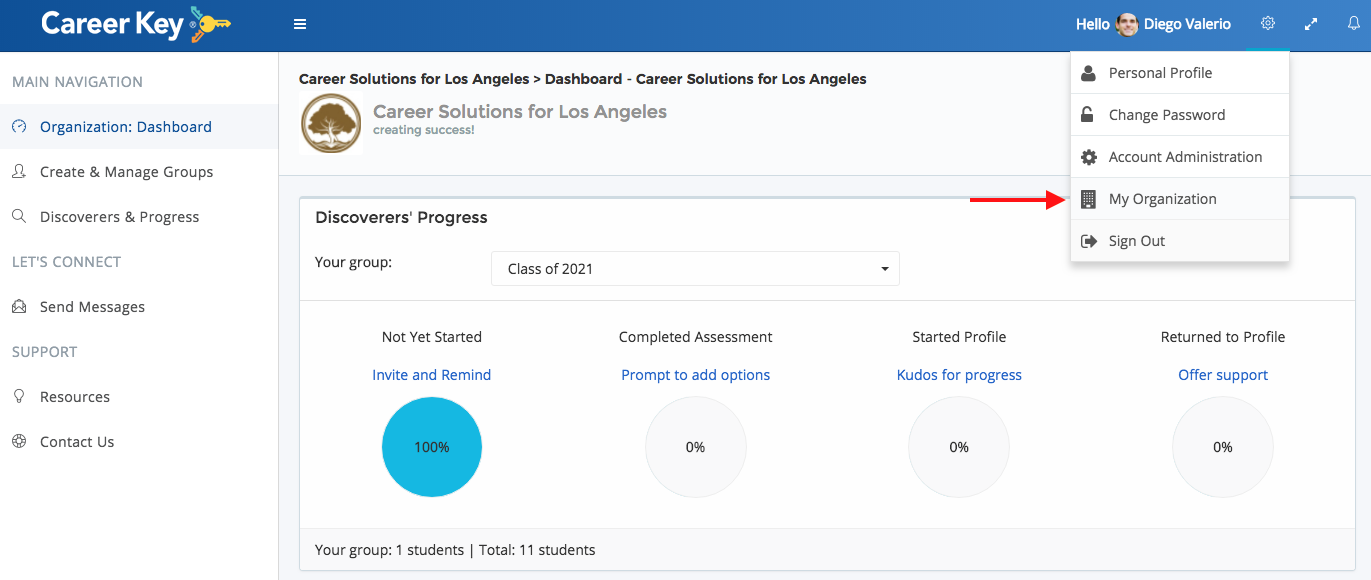Click the 'Your group:' field label
The image size is (1371, 580).
353,263
